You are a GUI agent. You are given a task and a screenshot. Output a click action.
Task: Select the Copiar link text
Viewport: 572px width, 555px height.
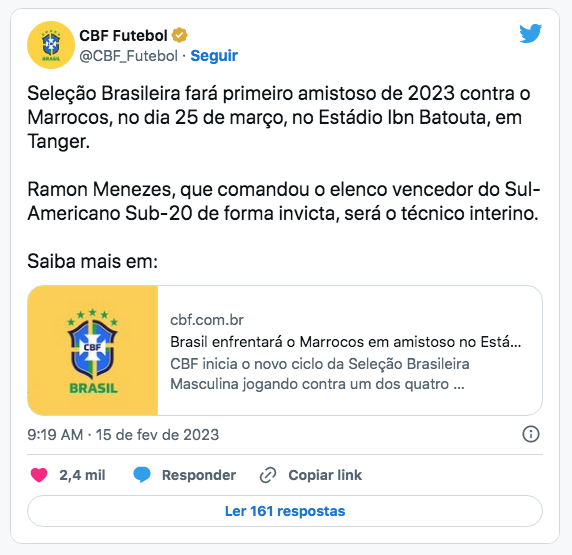pos(325,475)
